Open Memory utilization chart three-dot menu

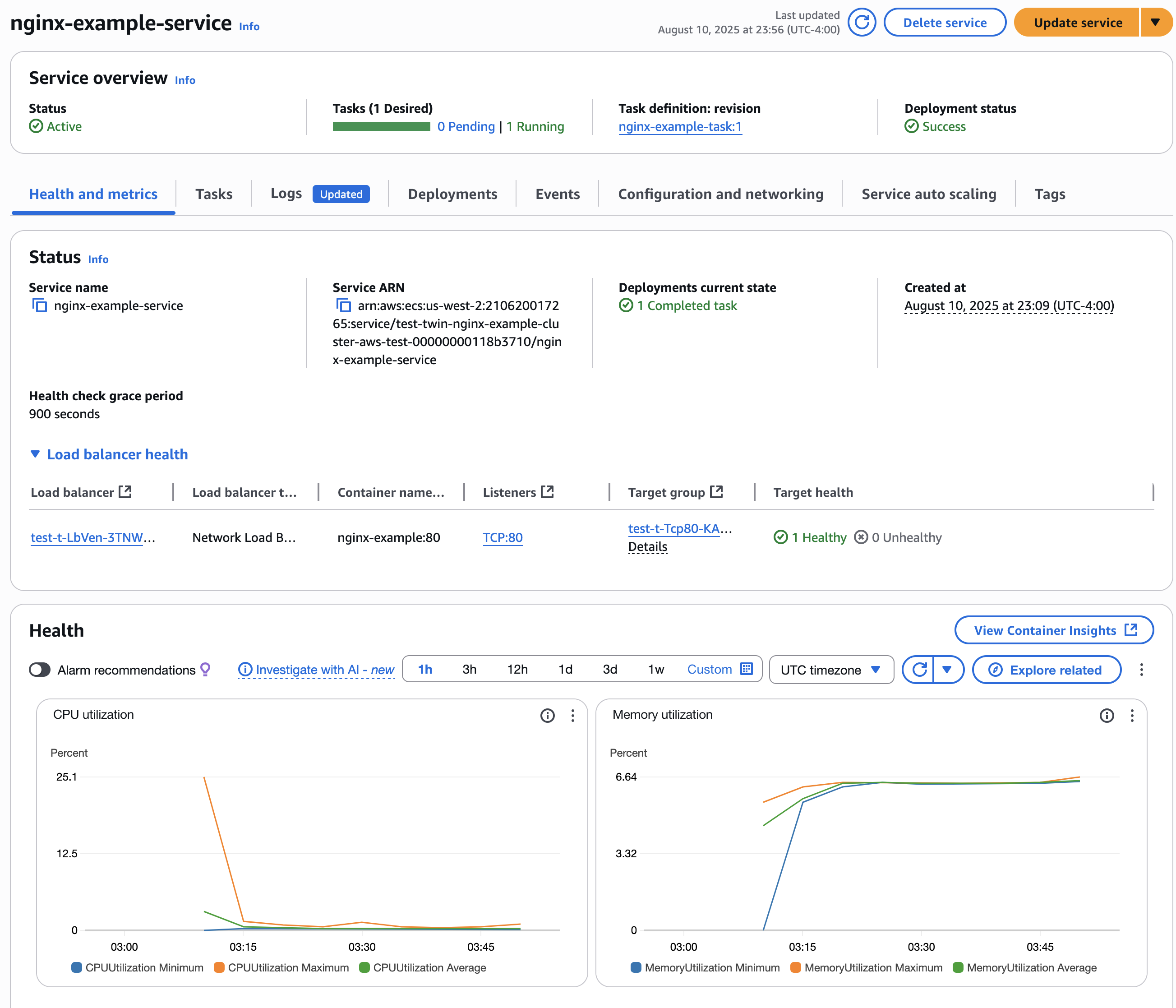[x=1132, y=715]
